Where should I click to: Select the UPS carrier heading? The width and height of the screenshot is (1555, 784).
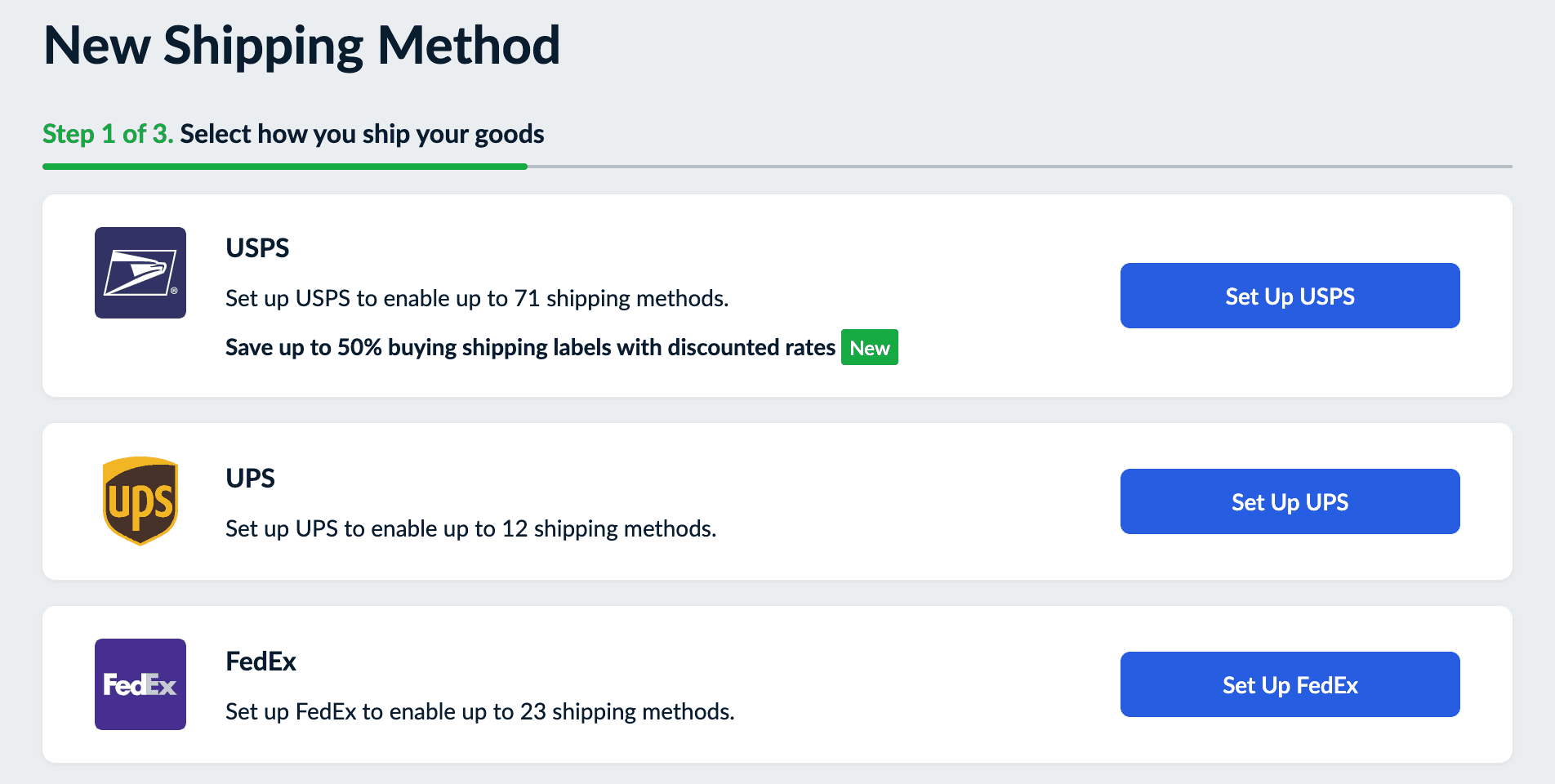coord(250,479)
